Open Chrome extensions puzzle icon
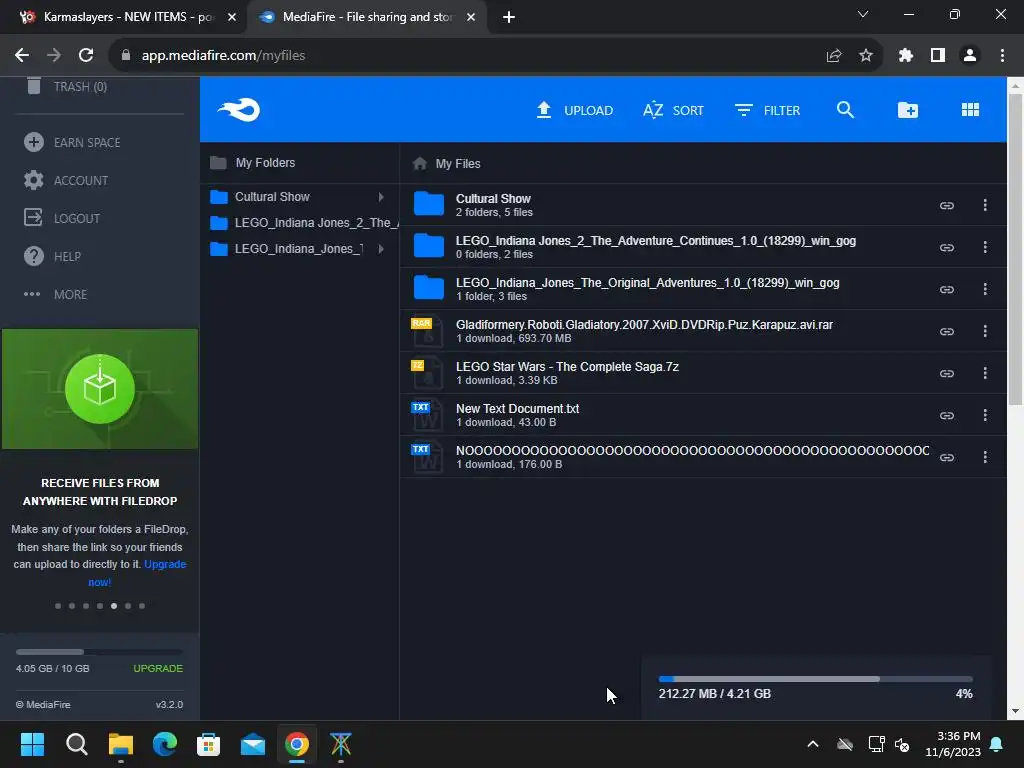Image resolution: width=1024 pixels, height=768 pixels. tap(905, 56)
